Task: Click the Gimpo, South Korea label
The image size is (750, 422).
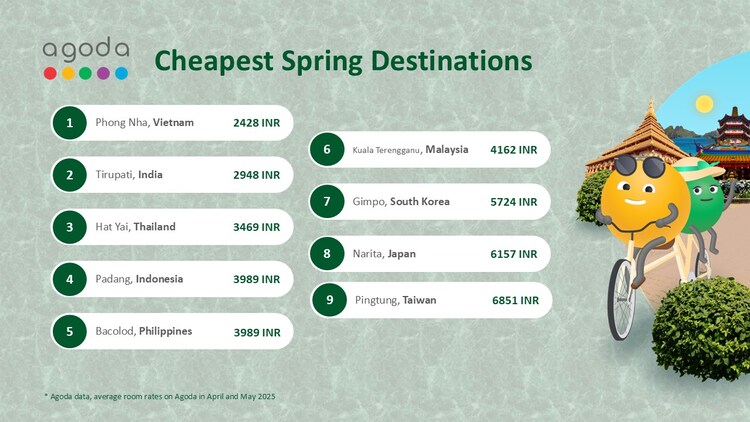Action: point(401,202)
